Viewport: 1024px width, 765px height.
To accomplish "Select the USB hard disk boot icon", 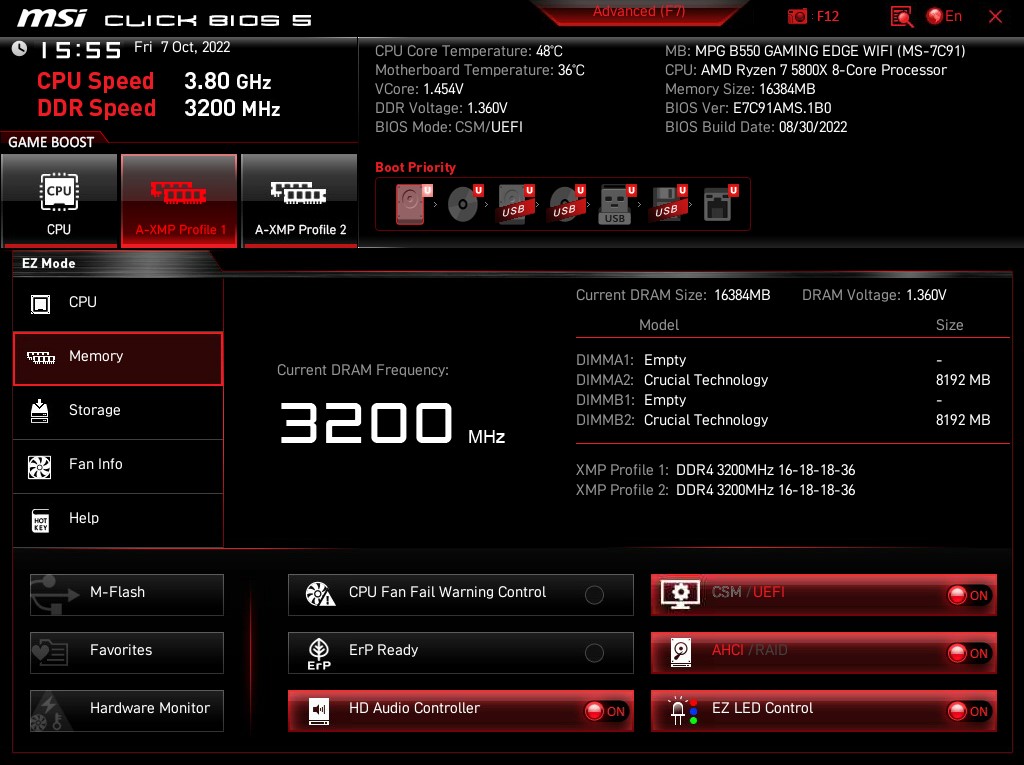I will pos(513,204).
